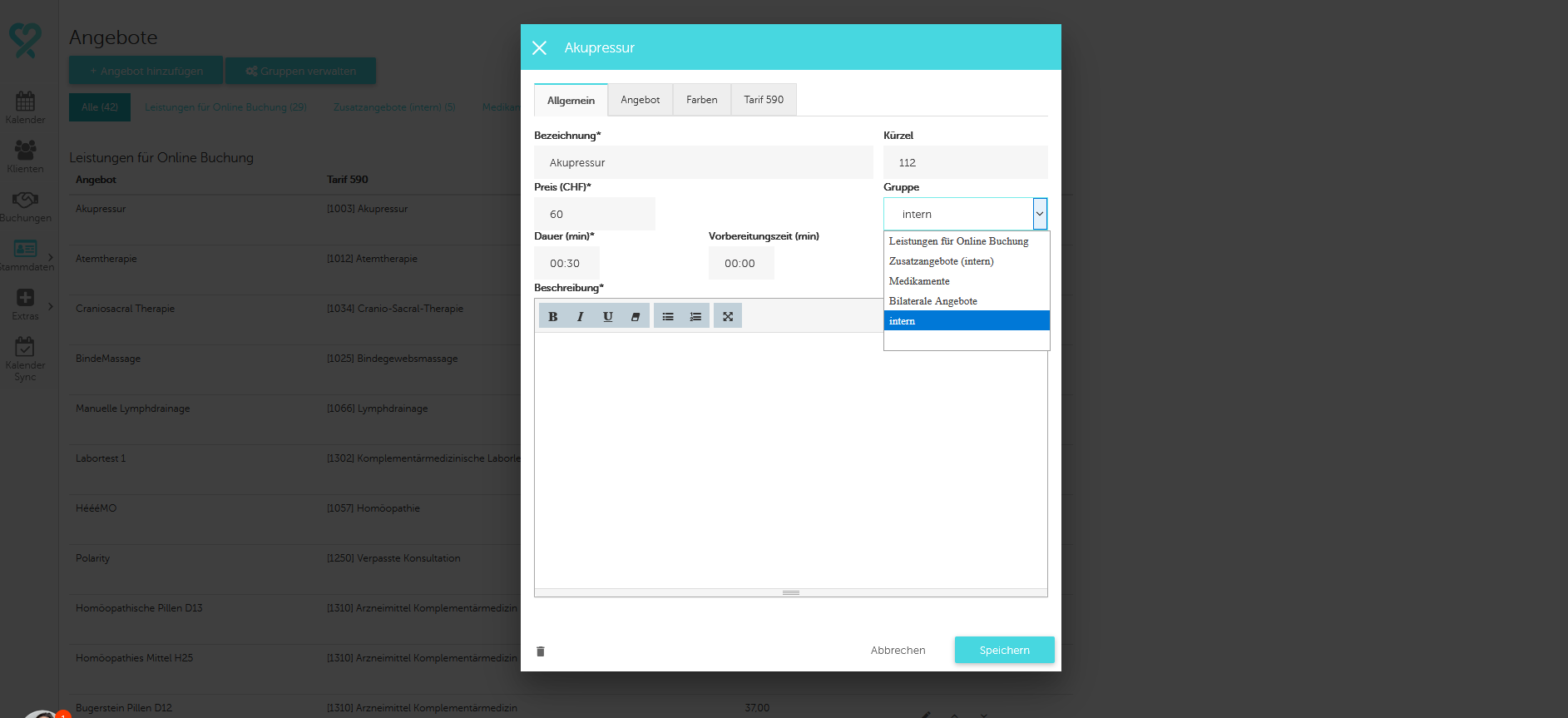Screen dimensions: 1568x718
Task: Click the Bold formatting icon
Action: coord(552,316)
